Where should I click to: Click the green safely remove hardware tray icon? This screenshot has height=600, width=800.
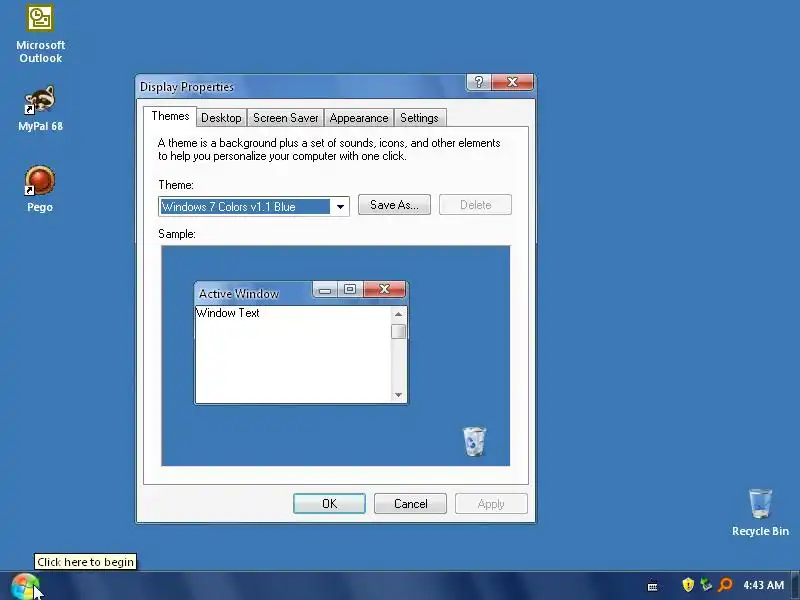pyautogui.click(x=706, y=584)
